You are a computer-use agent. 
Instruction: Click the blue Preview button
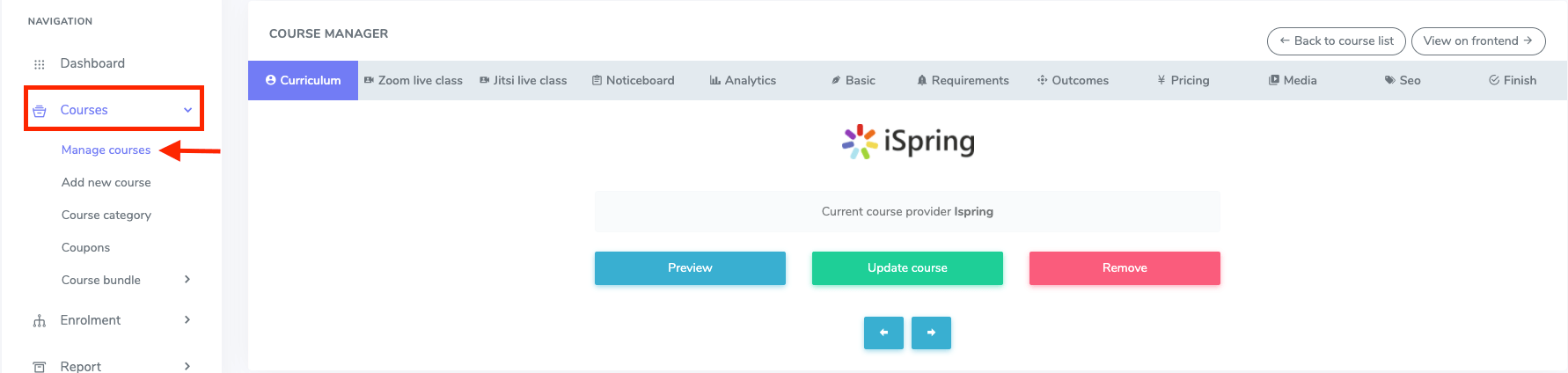(x=690, y=268)
